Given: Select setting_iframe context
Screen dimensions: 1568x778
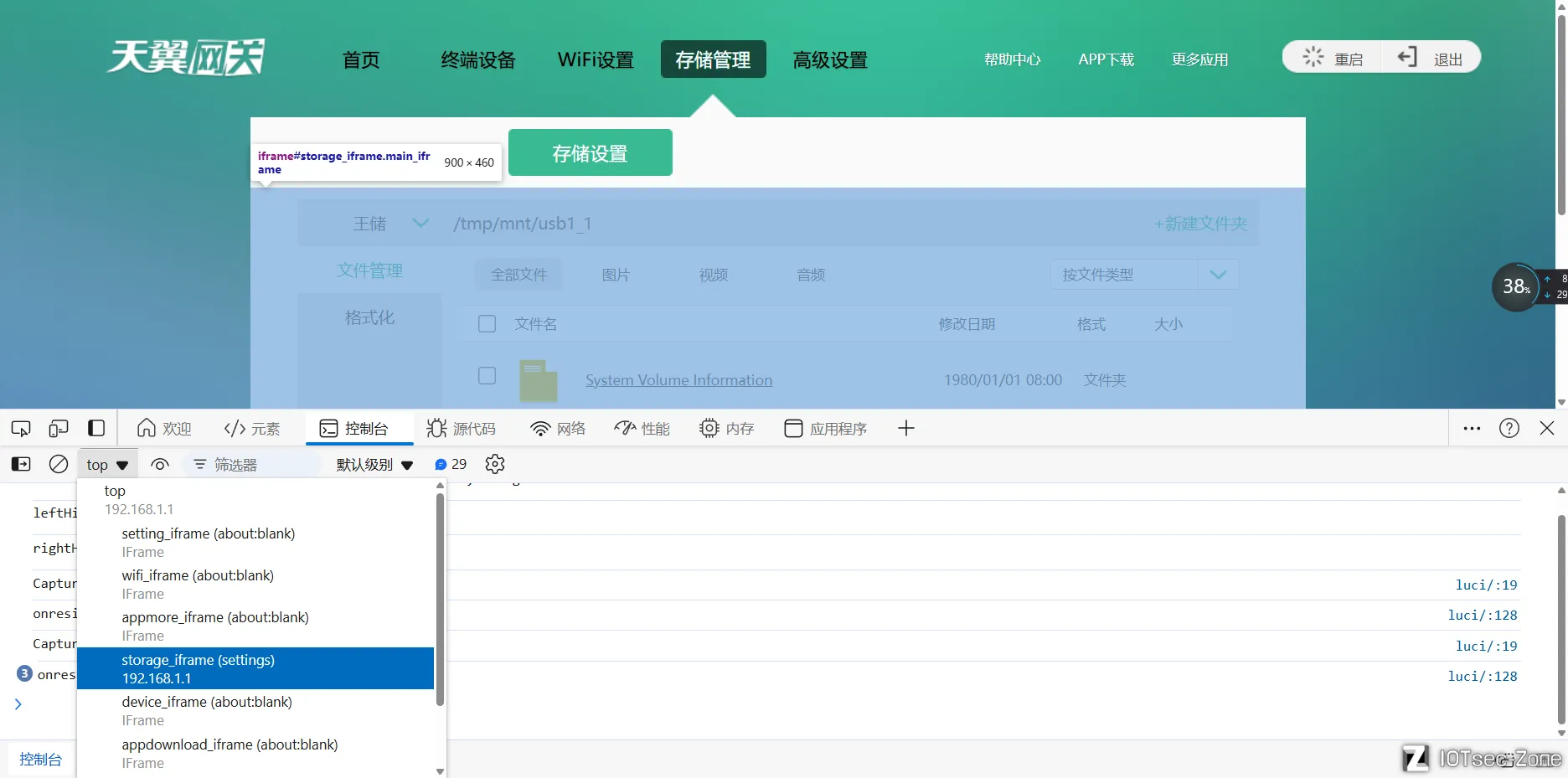Looking at the screenshot, I should coord(255,543).
